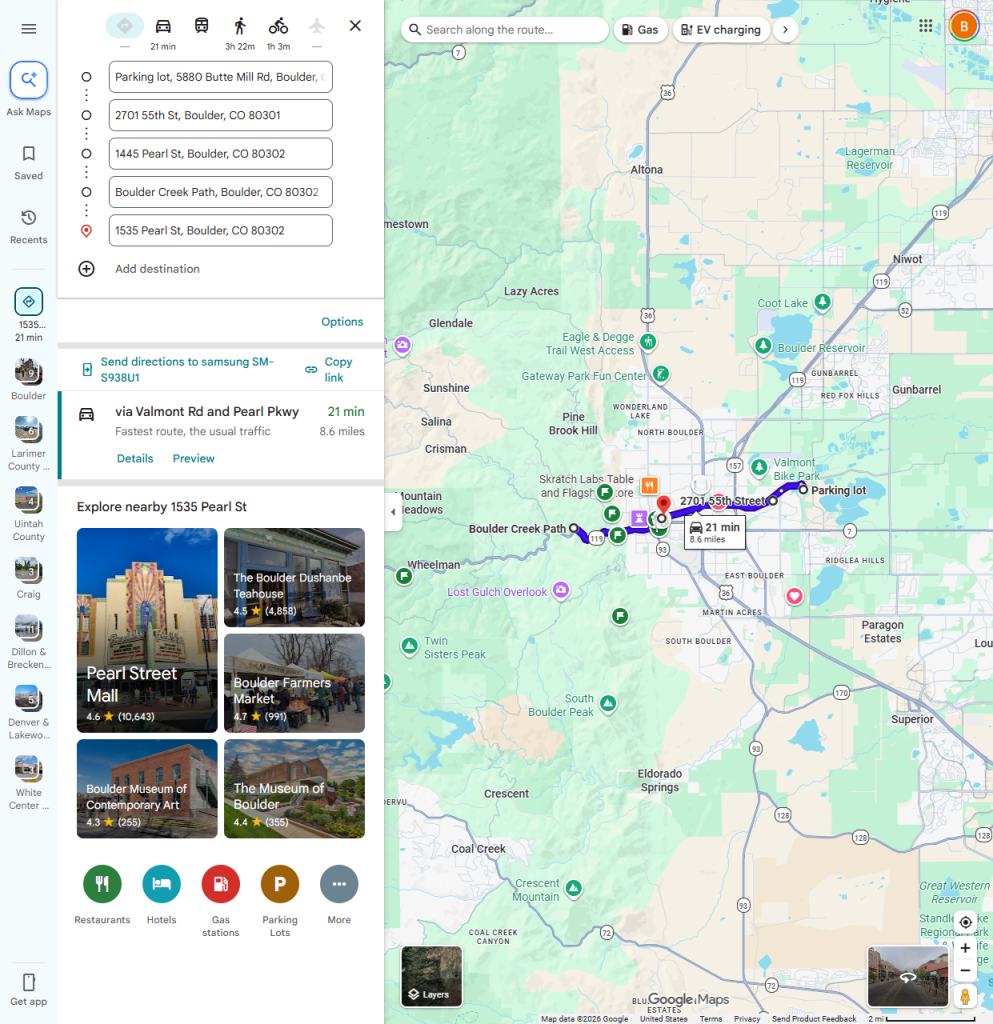
Task: Search nearby Hotels
Action: tap(161, 884)
